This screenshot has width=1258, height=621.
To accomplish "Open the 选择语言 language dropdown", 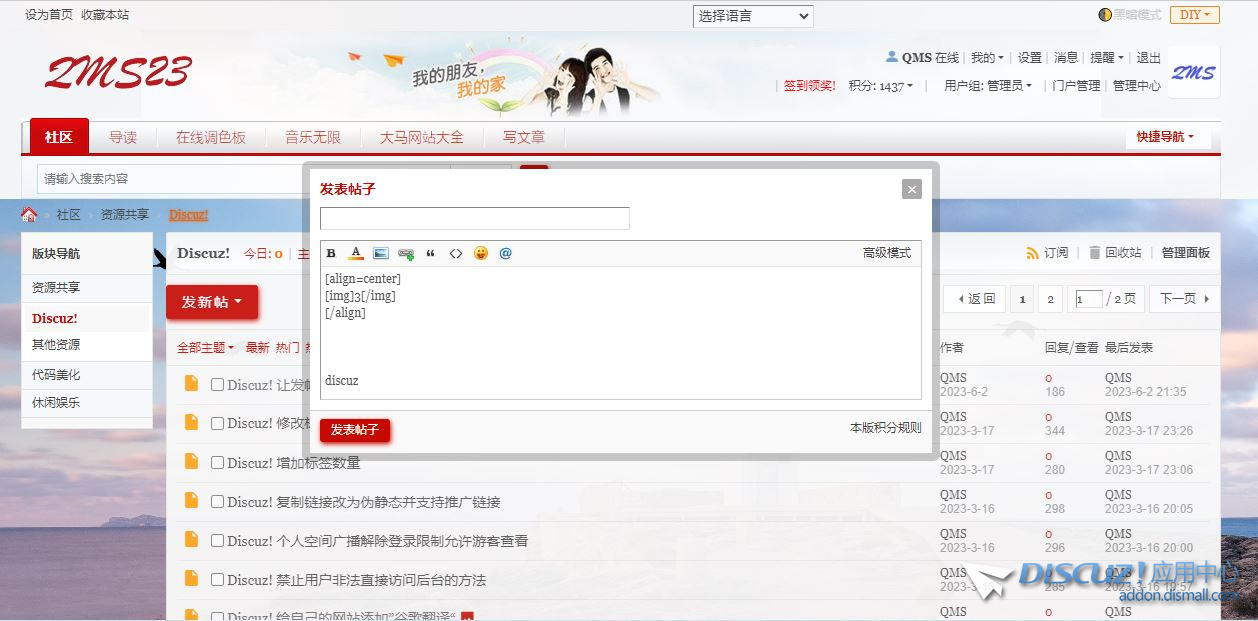I will [x=753, y=16].
